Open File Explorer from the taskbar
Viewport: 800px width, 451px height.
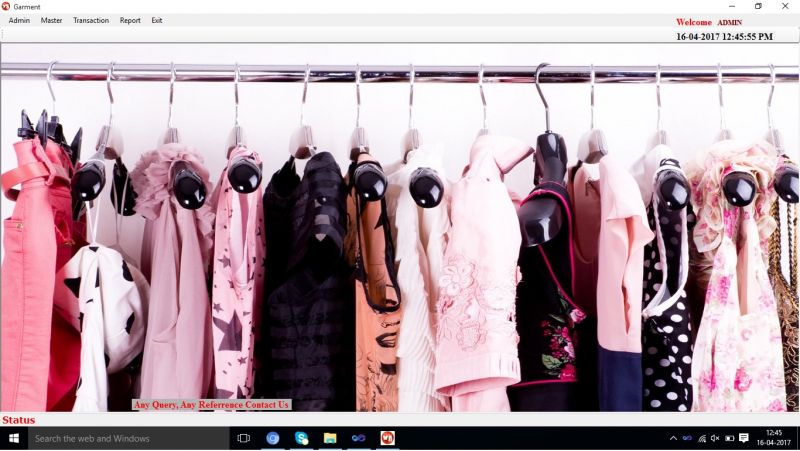[330, 438]
